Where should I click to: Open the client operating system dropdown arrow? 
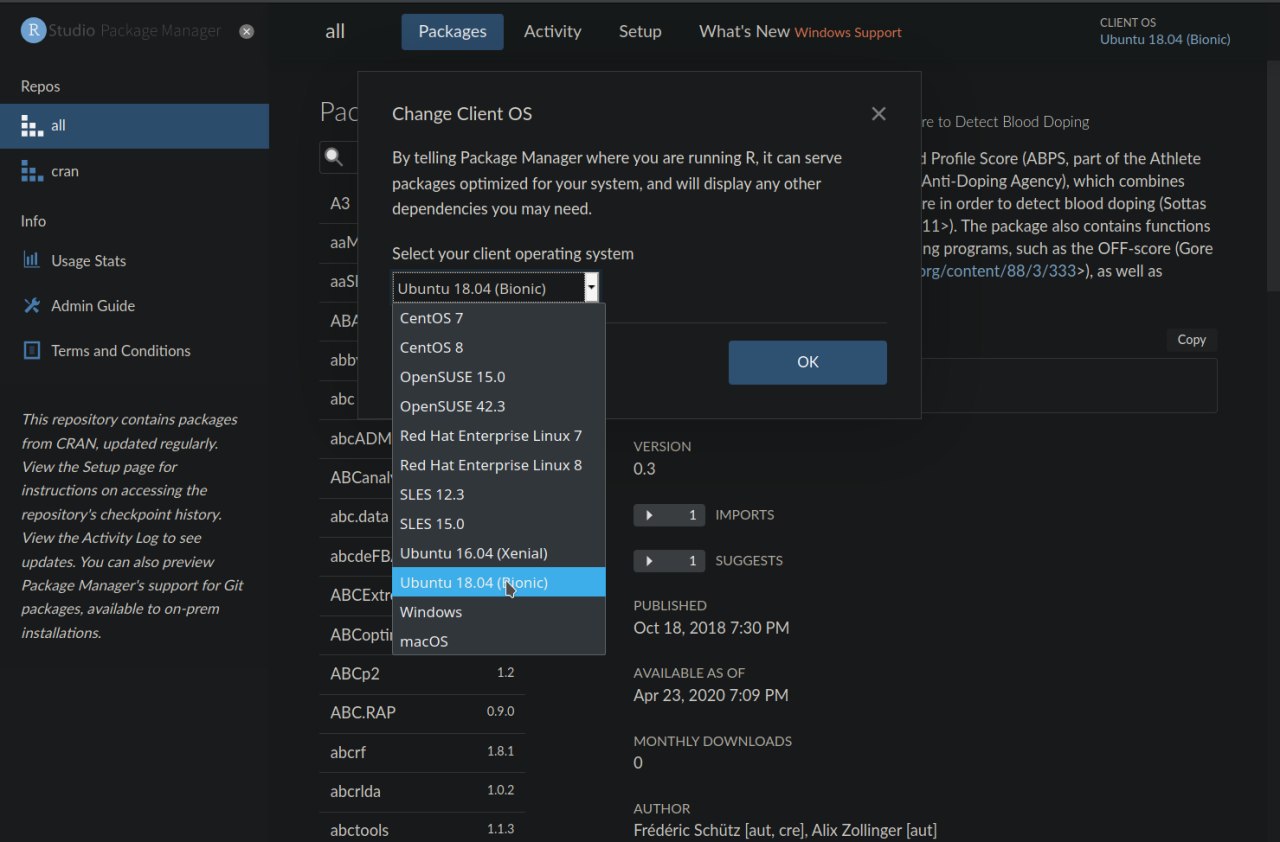click(x=591, y=288)
